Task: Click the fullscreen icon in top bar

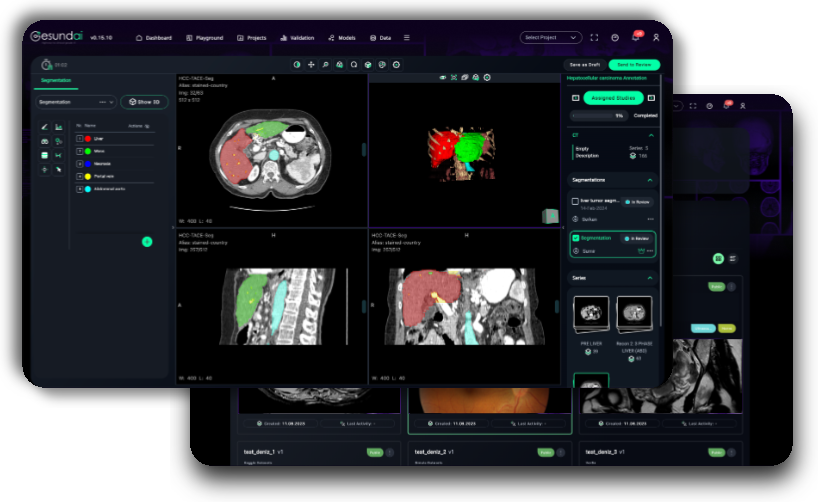Action: tap(594, 38)
